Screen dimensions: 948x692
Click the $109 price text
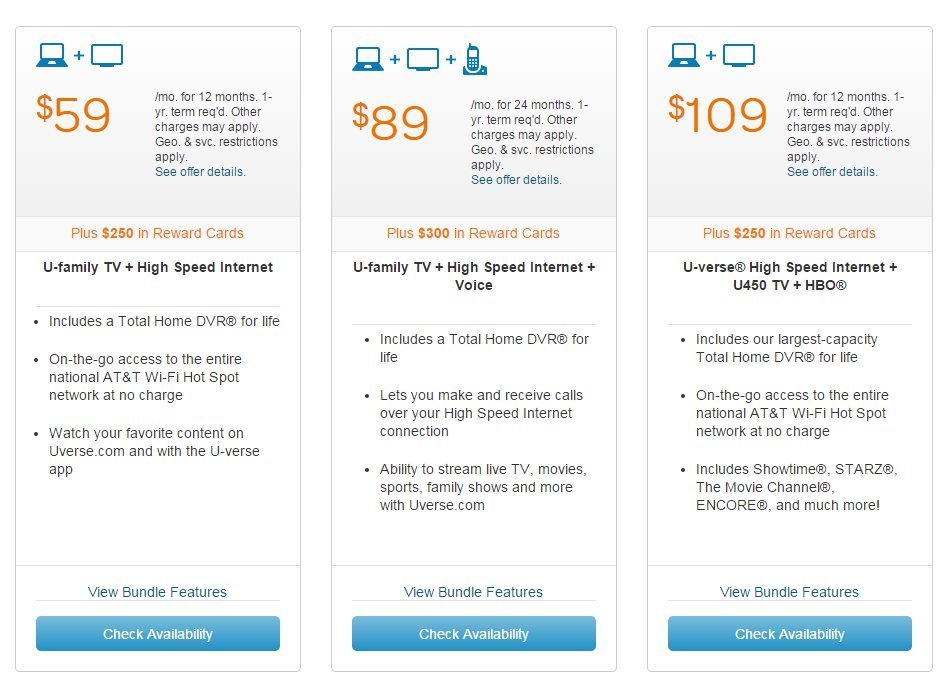718,114
